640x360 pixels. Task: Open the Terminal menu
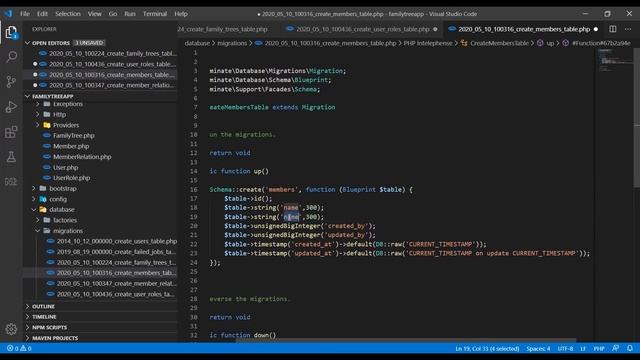tap(155, 13)
